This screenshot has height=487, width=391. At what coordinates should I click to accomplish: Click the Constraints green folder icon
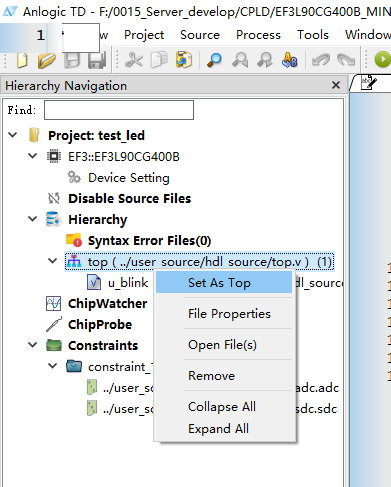(54, 345)
